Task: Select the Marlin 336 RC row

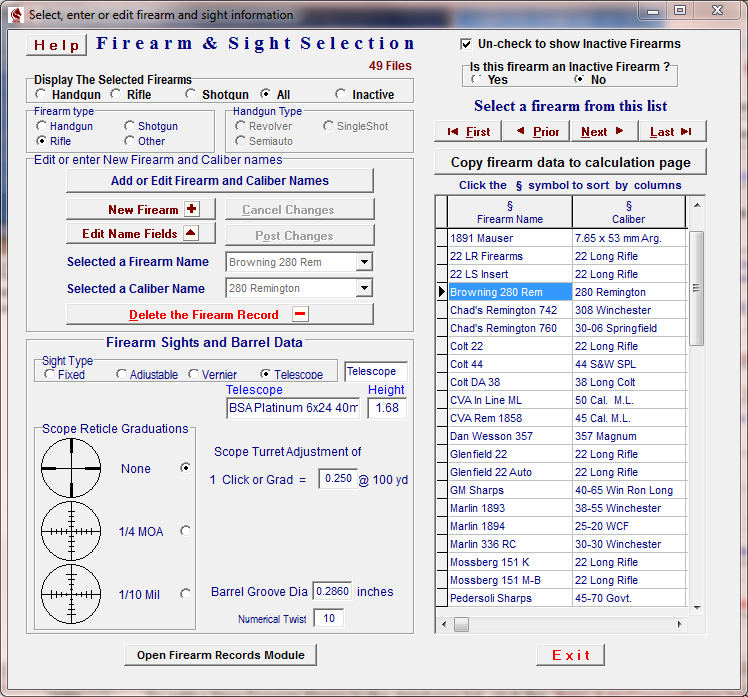Action: click(x=568, y=544)
